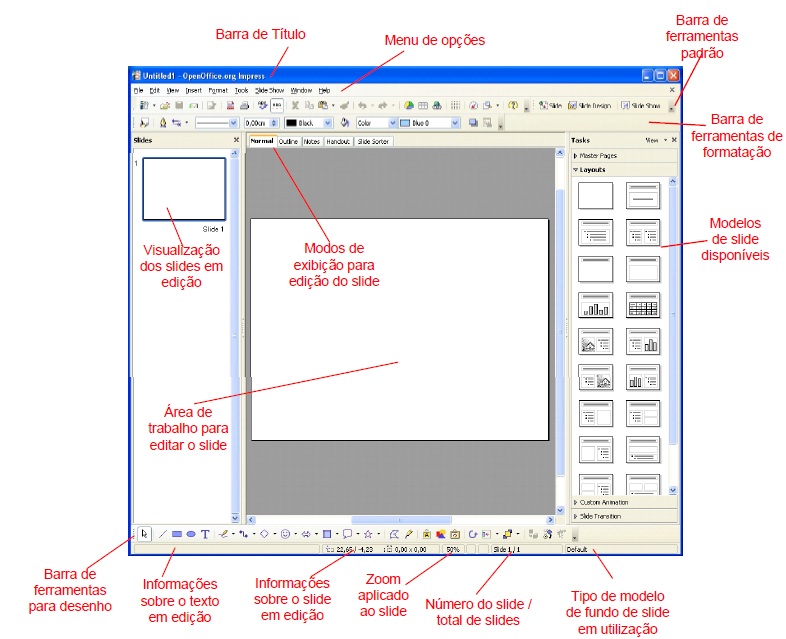Viewport: 786px width, 639px height.
Task: Pick the Symbol Shapes smiley tool
Action: tap(285, 534)
